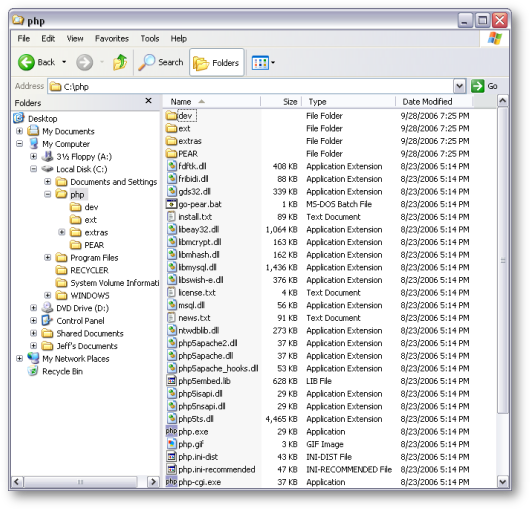Select Jeff's Documents in tree
This screenshot has width=530, height=509.
point(79,346)
